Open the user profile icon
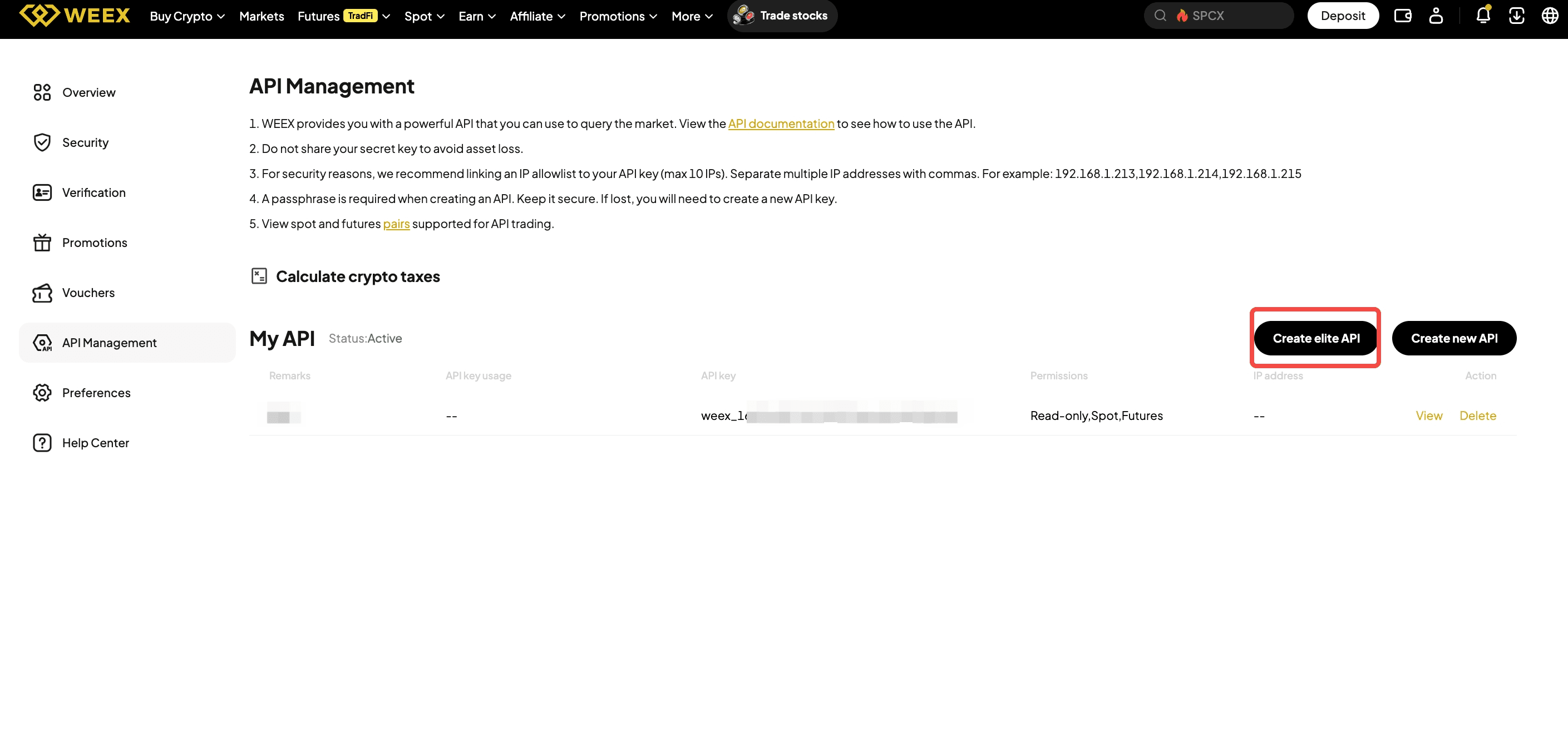Screen dimensions: 1568x742 click(x=1436, y=16)
